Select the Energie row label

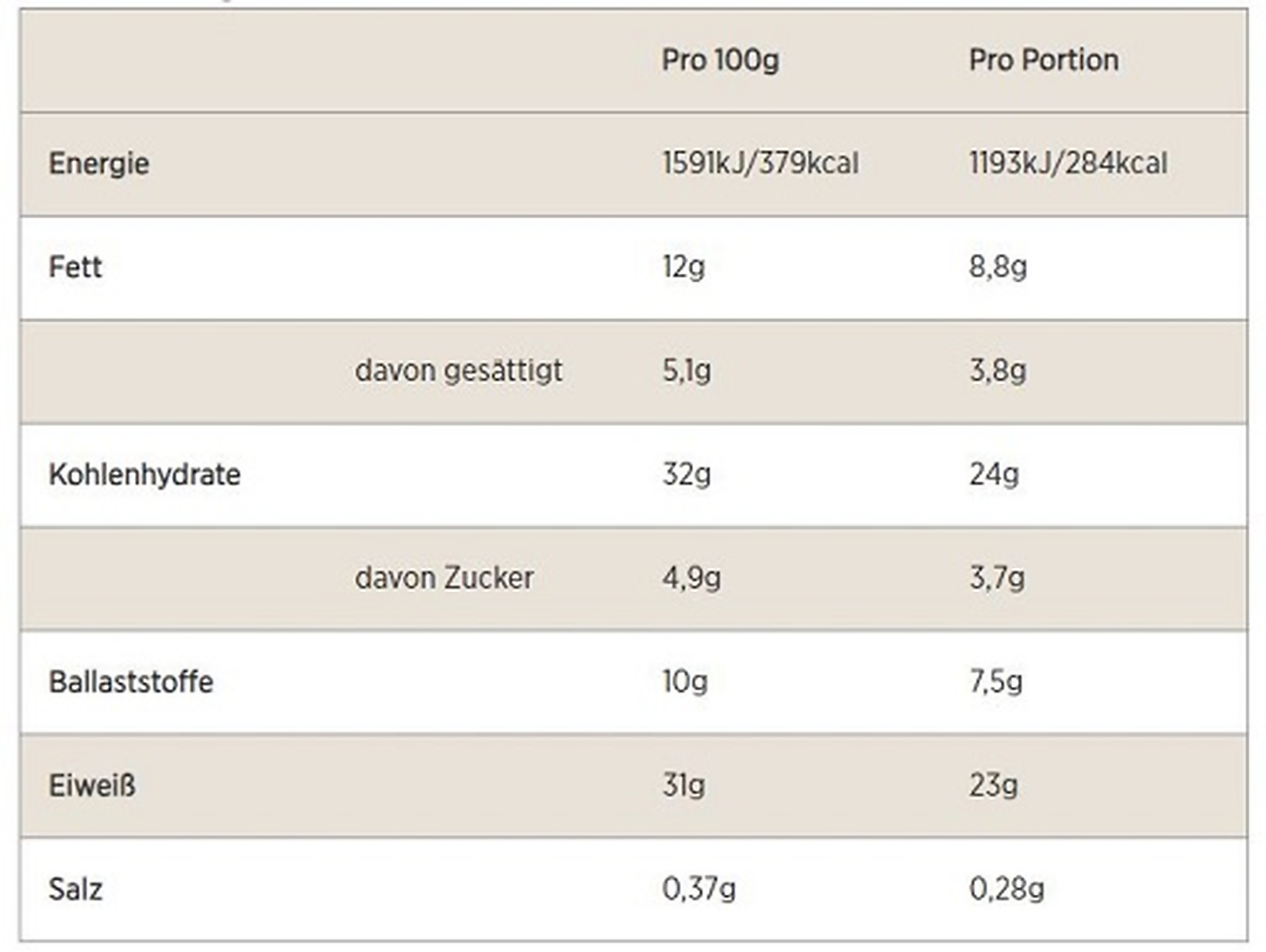tap(99, 163)
